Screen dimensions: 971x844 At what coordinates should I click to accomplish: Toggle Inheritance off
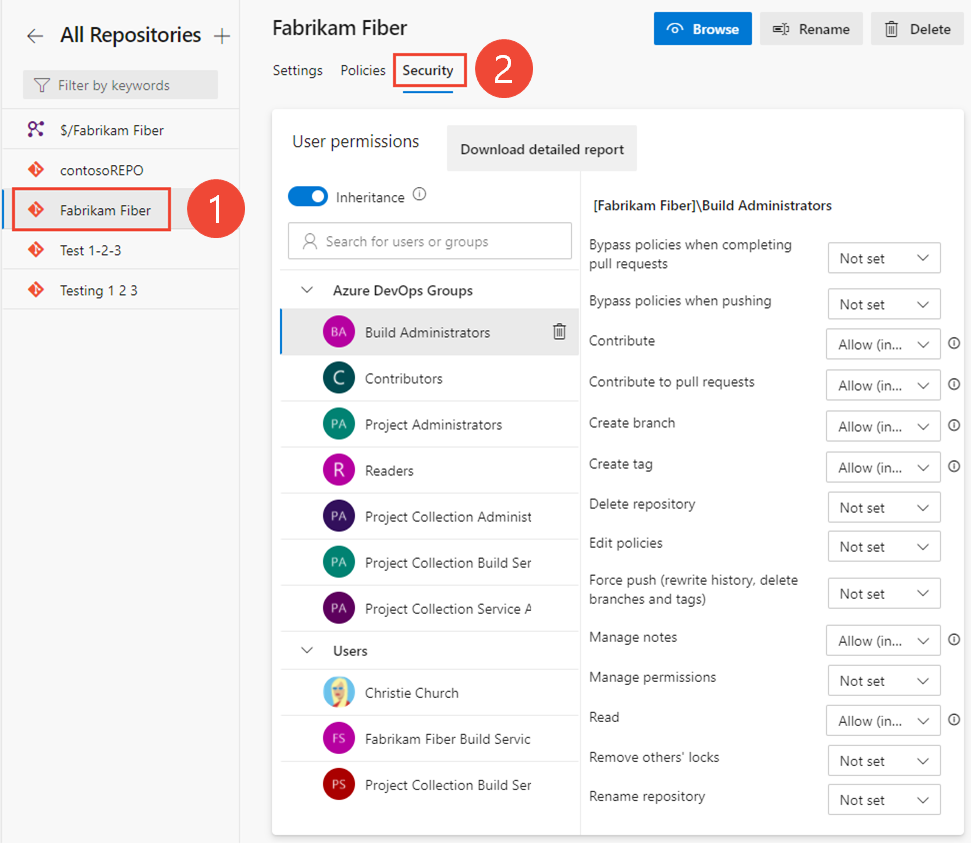(x=308, y=196)
